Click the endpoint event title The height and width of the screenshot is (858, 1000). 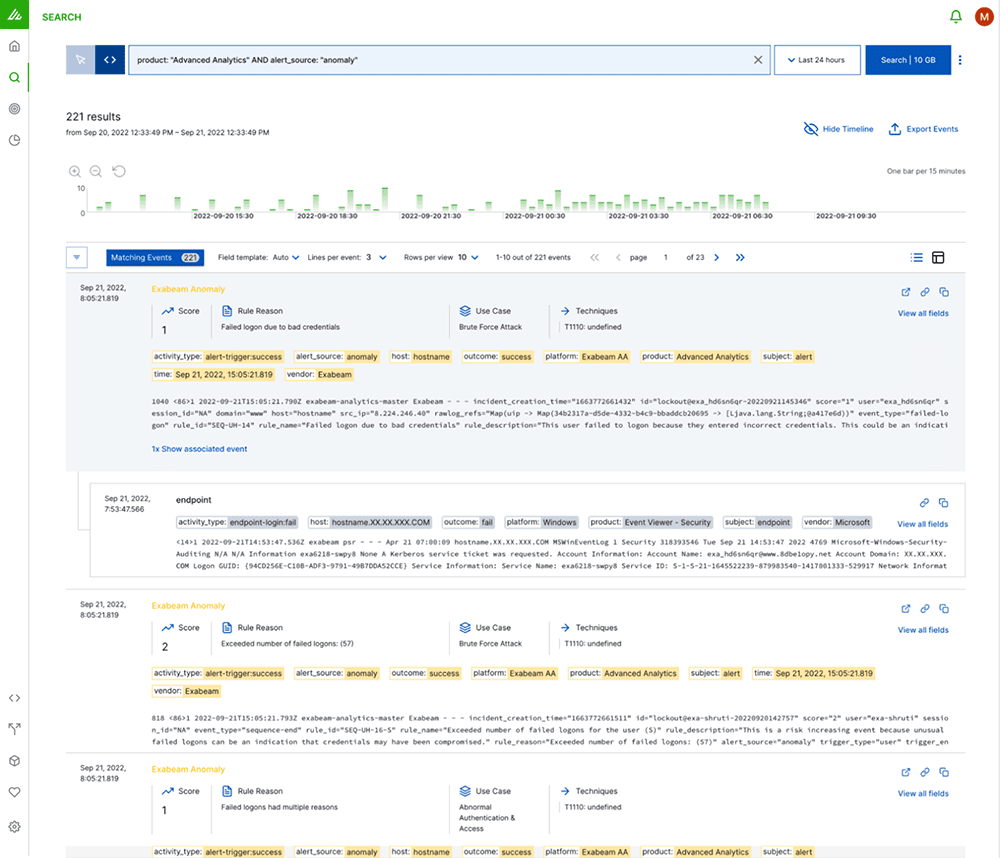pyautogui.click(x=193, y=499)
